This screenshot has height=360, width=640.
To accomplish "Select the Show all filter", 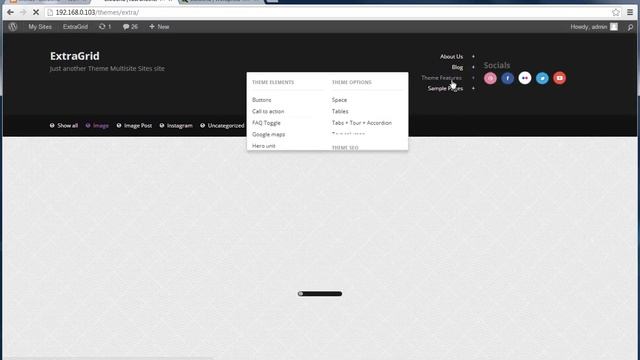I will pyautogui.click(x=64, y=126).
